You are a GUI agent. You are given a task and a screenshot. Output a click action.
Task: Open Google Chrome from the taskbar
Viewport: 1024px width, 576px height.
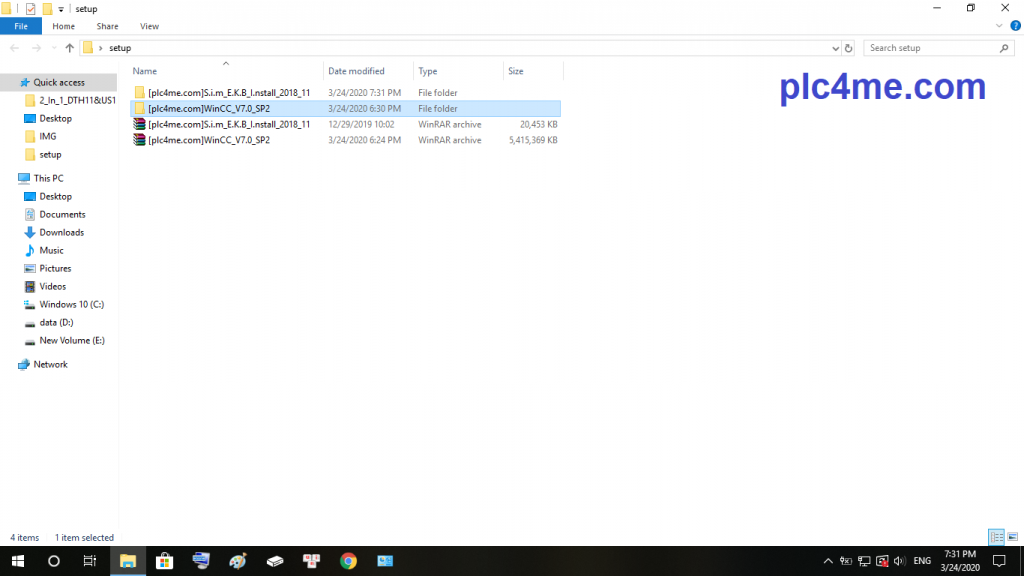(348, 561)
